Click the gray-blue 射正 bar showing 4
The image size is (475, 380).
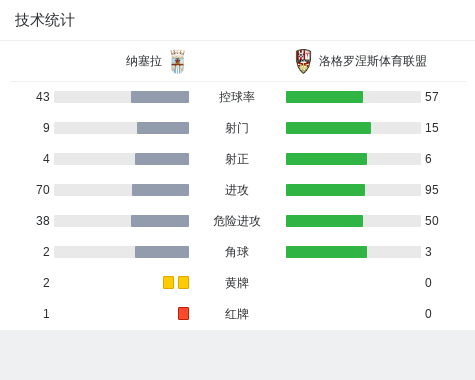(162, 159)
